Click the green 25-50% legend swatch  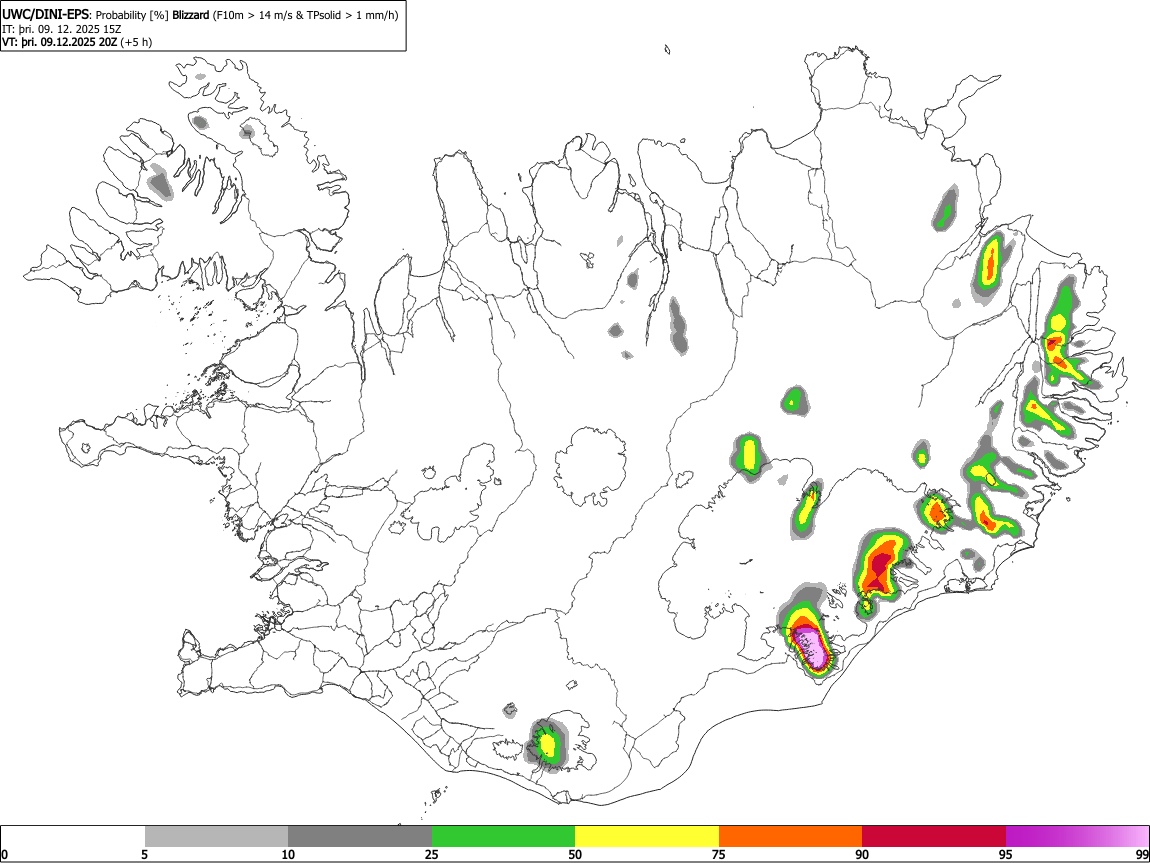[503, 836]
